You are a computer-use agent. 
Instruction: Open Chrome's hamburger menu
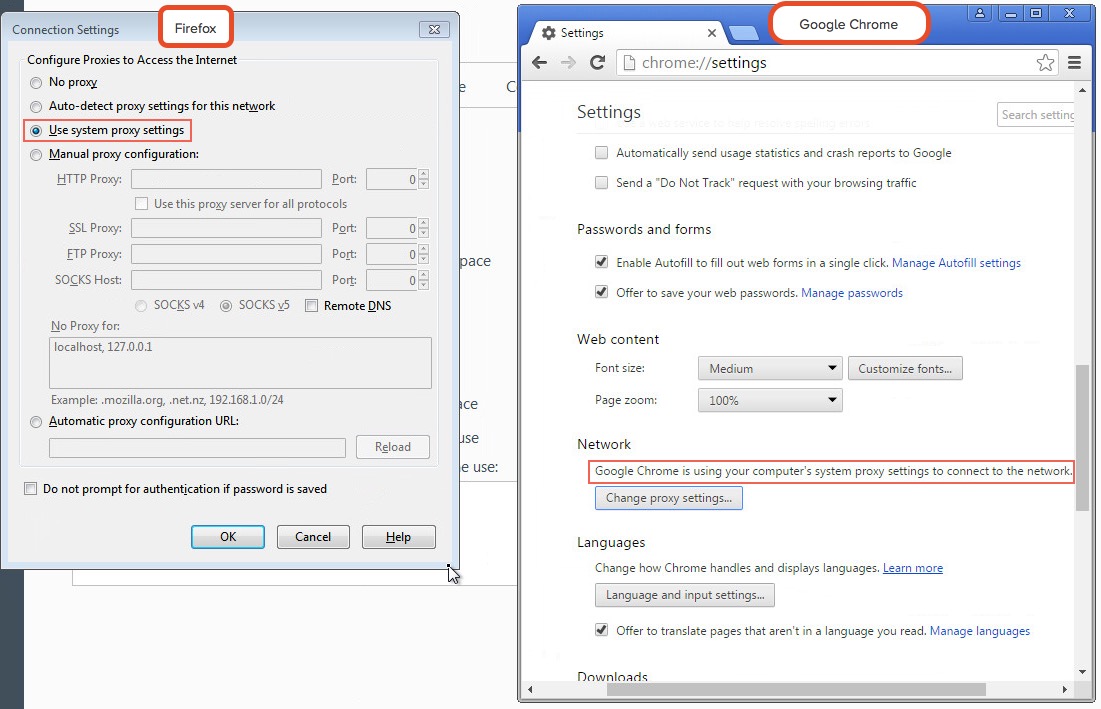(x=1075, y=63)
